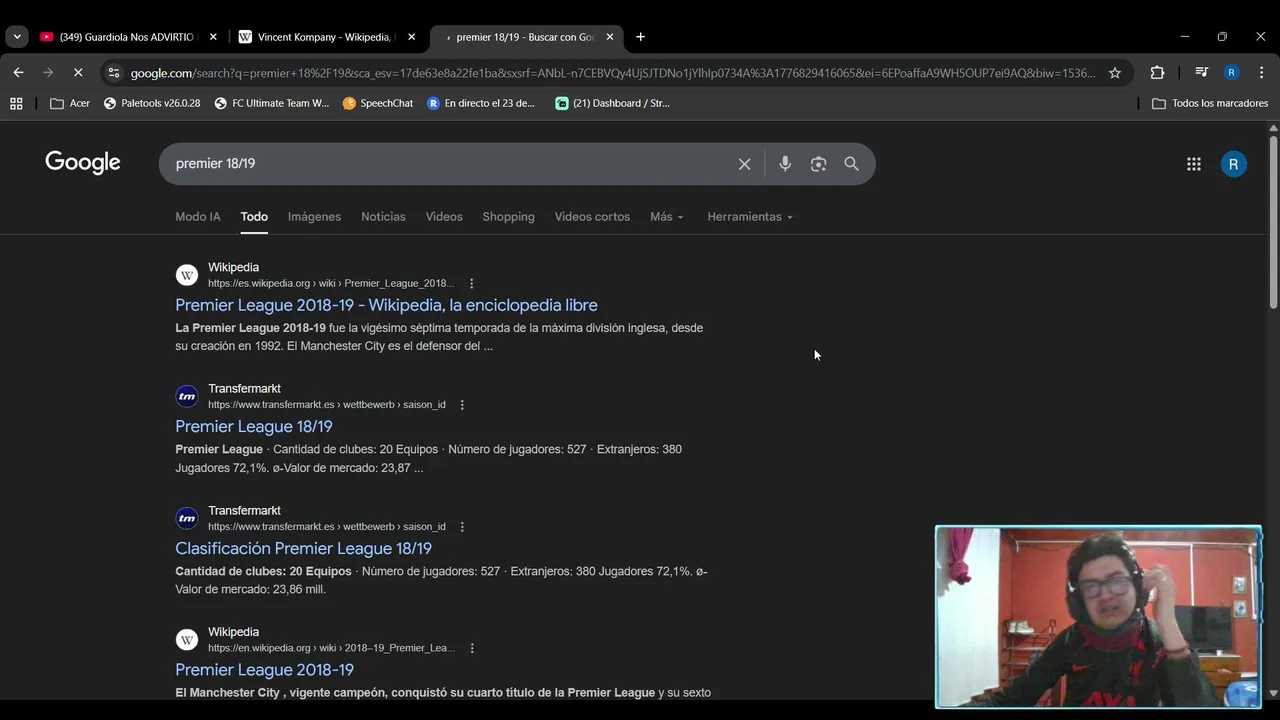Open the English Wikipedia Premier League 2018-19 link

click(x=264, y=670)
